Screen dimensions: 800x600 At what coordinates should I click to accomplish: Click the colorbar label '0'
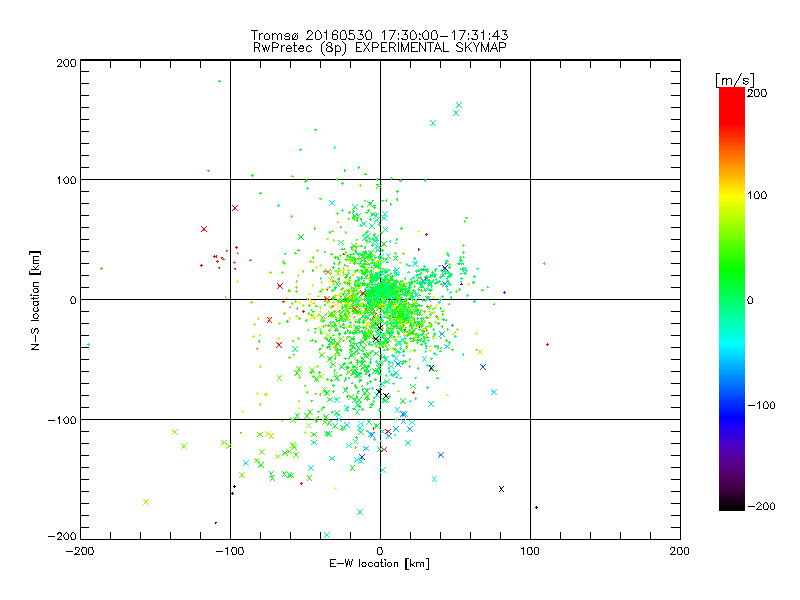[750, 300]
